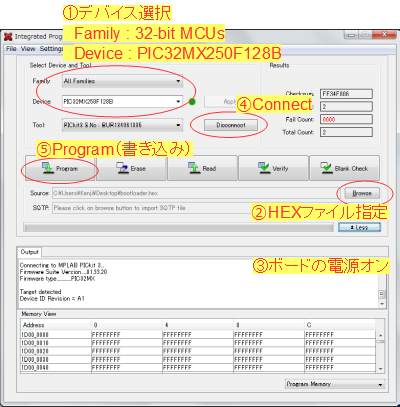Open the Program Memory dropdown

pos(335,384)
